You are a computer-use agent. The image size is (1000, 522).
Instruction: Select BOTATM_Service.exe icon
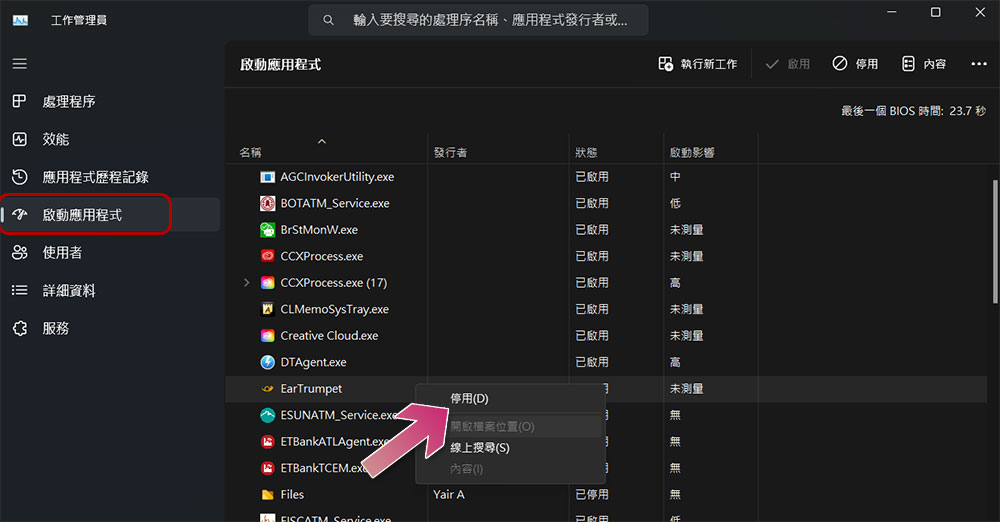268,204
